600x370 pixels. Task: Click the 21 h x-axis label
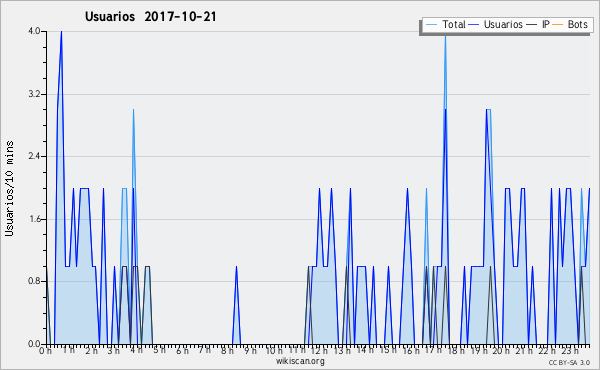pyautogui.click(x=524, y=351)
